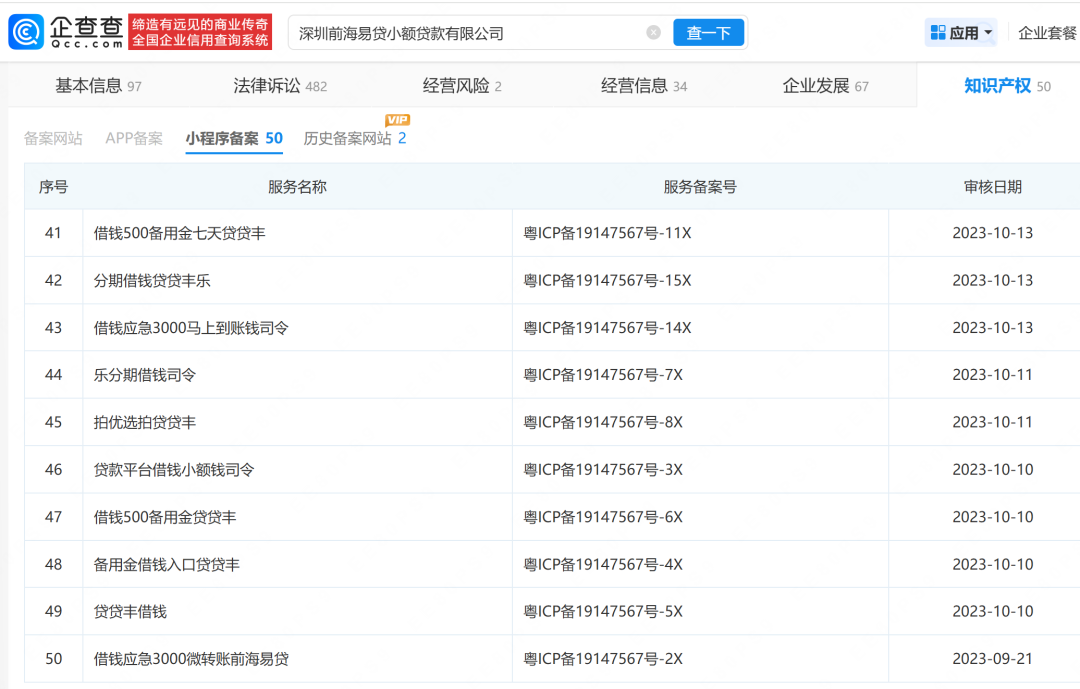Select service name 分期借钱贷贷丰乐
Image resolution: width=1080 pixels, height=689 pixels.
point(152,281)
